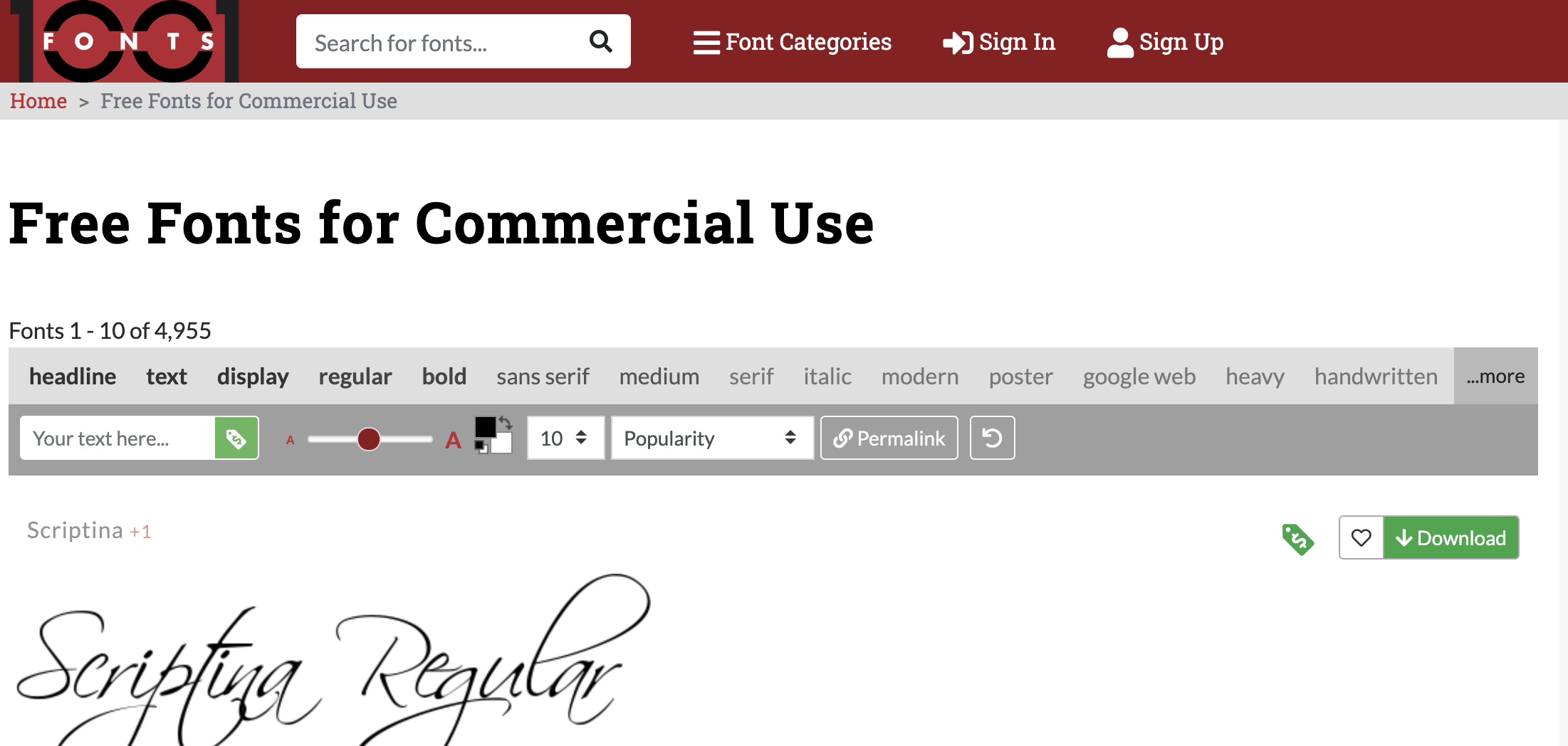Click the small default colors icon
Screen dimensions: 1568x746
pos(481,448)
